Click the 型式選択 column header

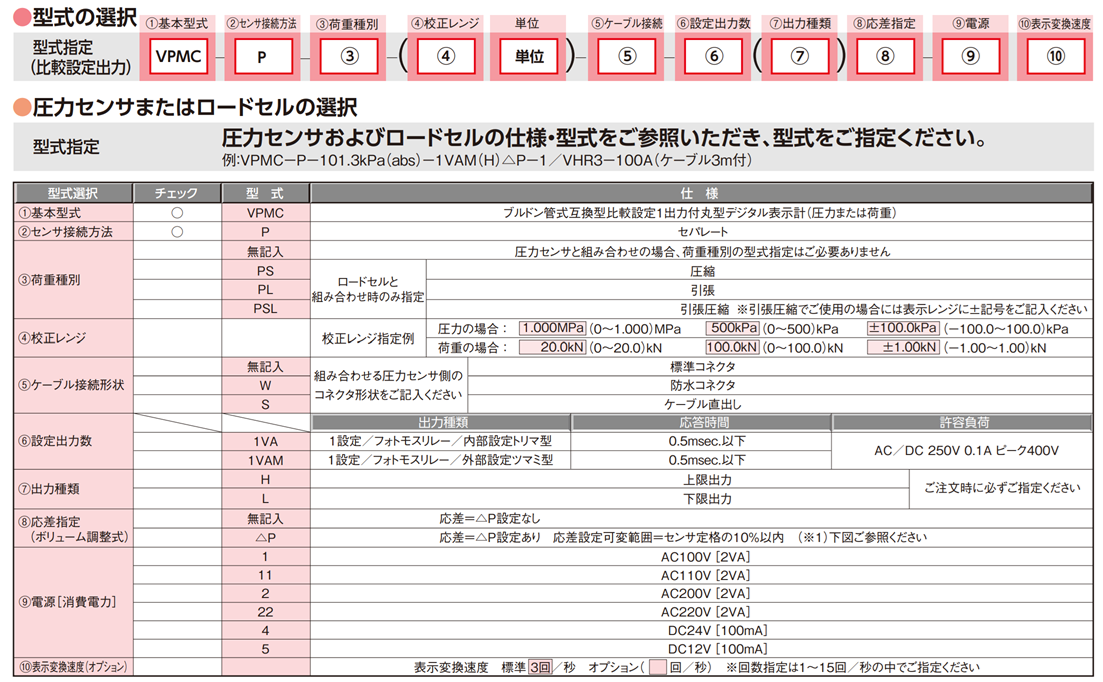tap(73, 193)
